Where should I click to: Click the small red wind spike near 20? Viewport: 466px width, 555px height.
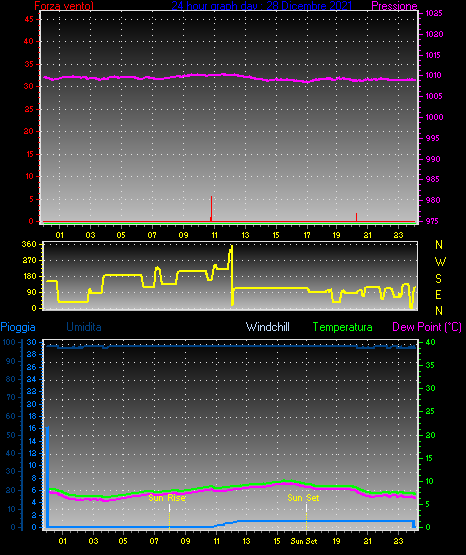pyautogui.click(x=356, y=217)
